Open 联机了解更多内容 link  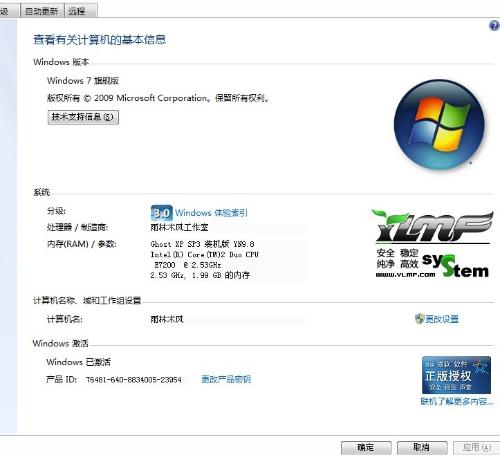(457, 401)
